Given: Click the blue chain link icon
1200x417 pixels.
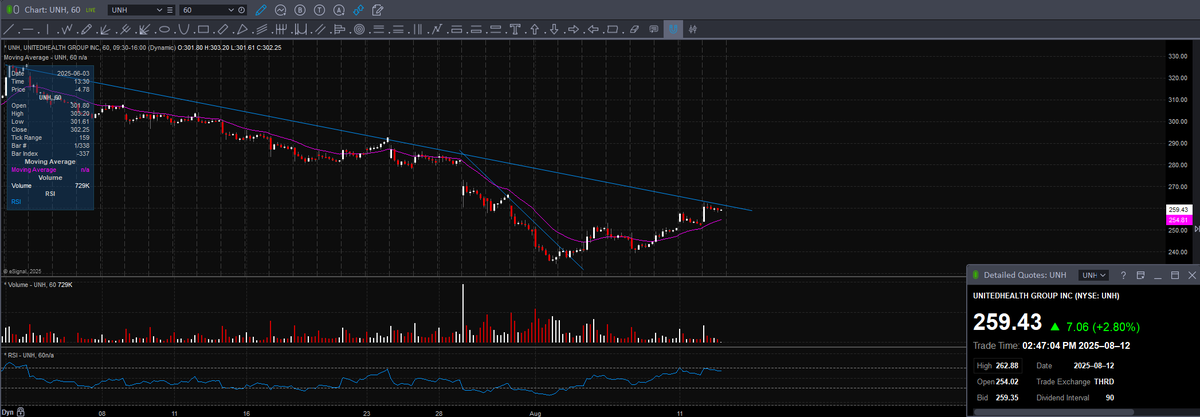Looking at the screenshot, I should coord(359,10).
